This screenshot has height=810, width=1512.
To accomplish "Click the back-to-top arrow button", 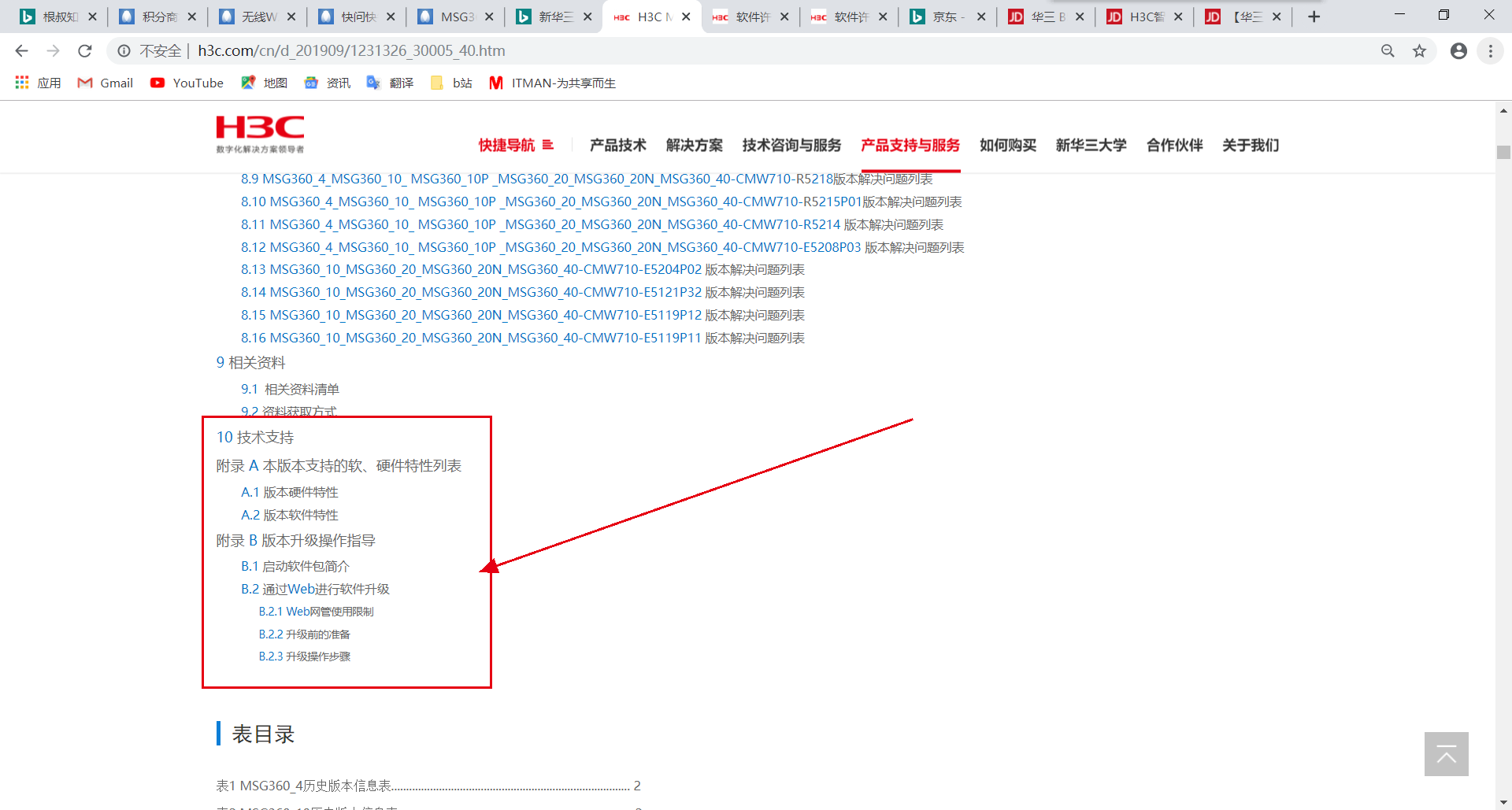I will 1446,754.
